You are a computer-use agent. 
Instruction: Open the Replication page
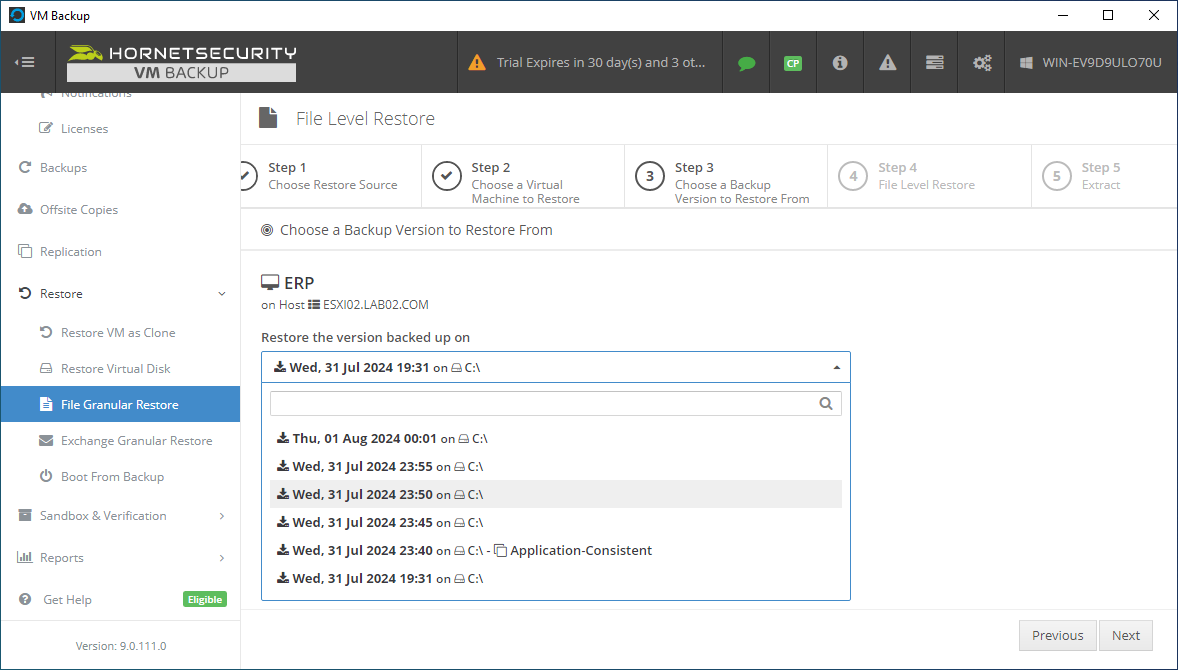(x=71, y=252)
